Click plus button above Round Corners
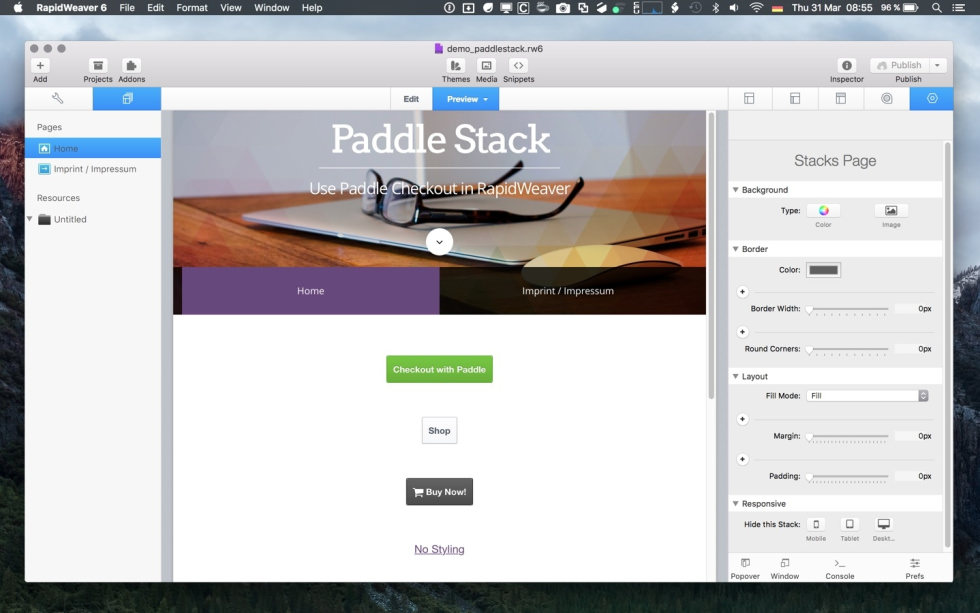The image size is (980, 613). point(742,332)
